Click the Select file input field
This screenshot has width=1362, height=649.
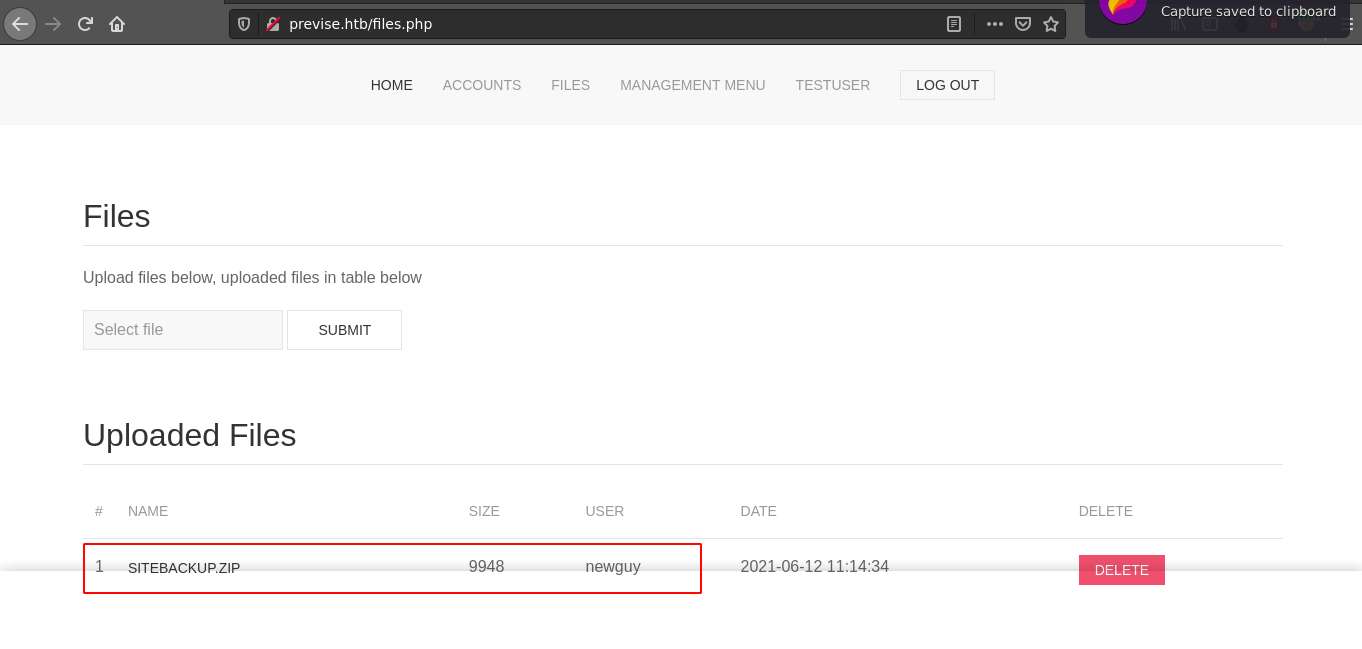[x=183, y=330]
